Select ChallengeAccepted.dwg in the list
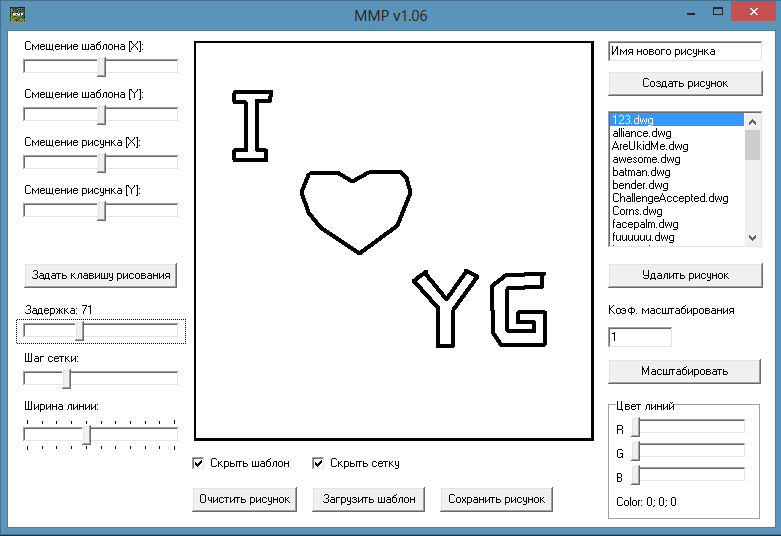781x536 pixels. coord(676,198)
